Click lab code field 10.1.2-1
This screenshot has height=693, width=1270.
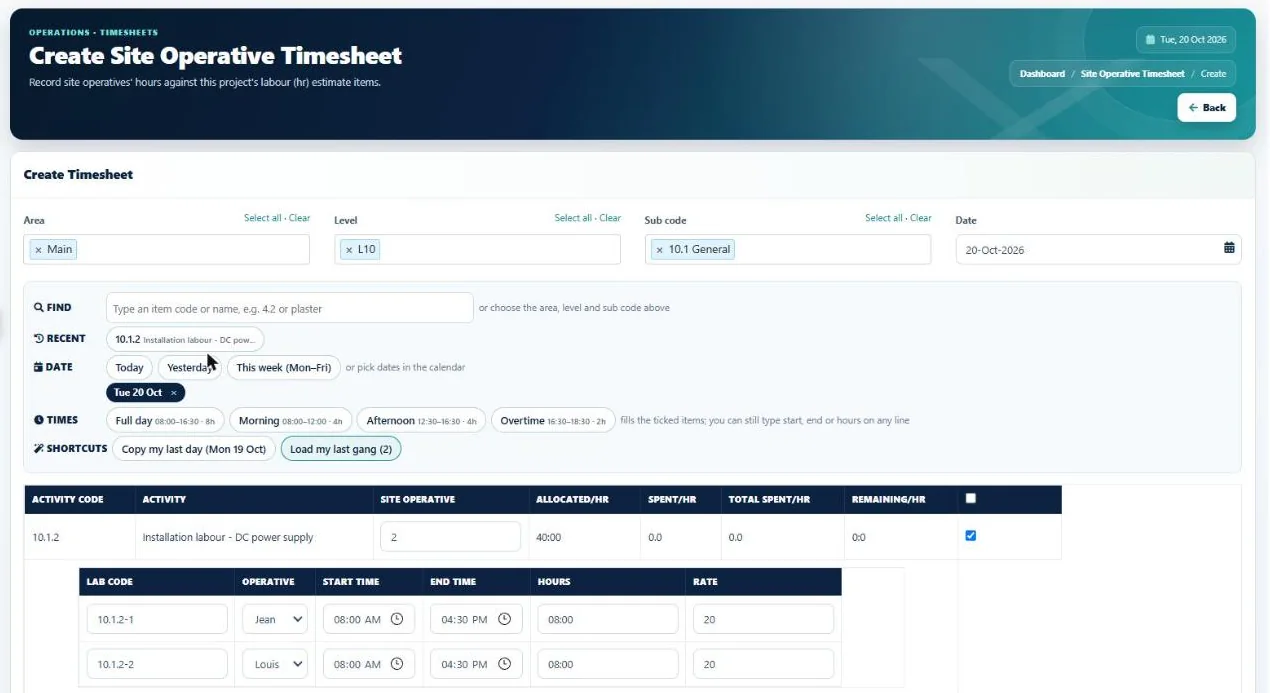157,619
